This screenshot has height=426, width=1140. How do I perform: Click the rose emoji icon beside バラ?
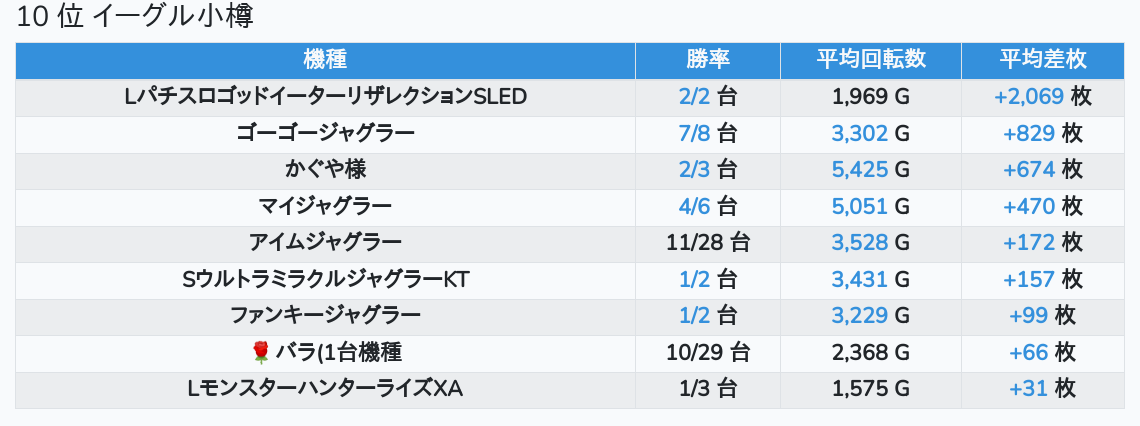click(260, 353)
